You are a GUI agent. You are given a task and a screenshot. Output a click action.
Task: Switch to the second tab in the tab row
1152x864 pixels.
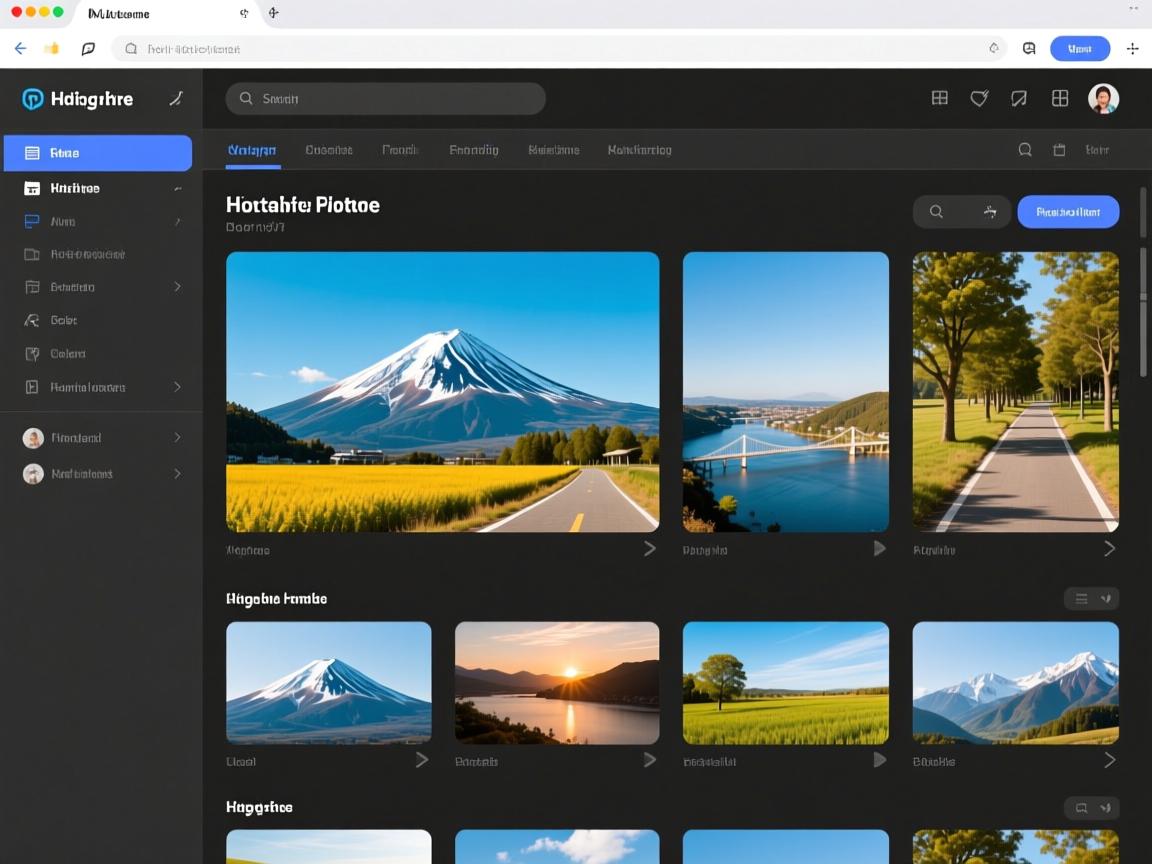329,150
